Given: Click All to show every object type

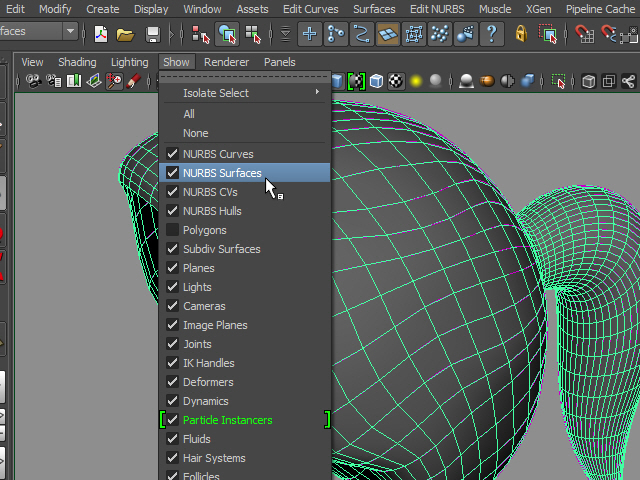Looking at the screenshot, I should pos(189,114).
